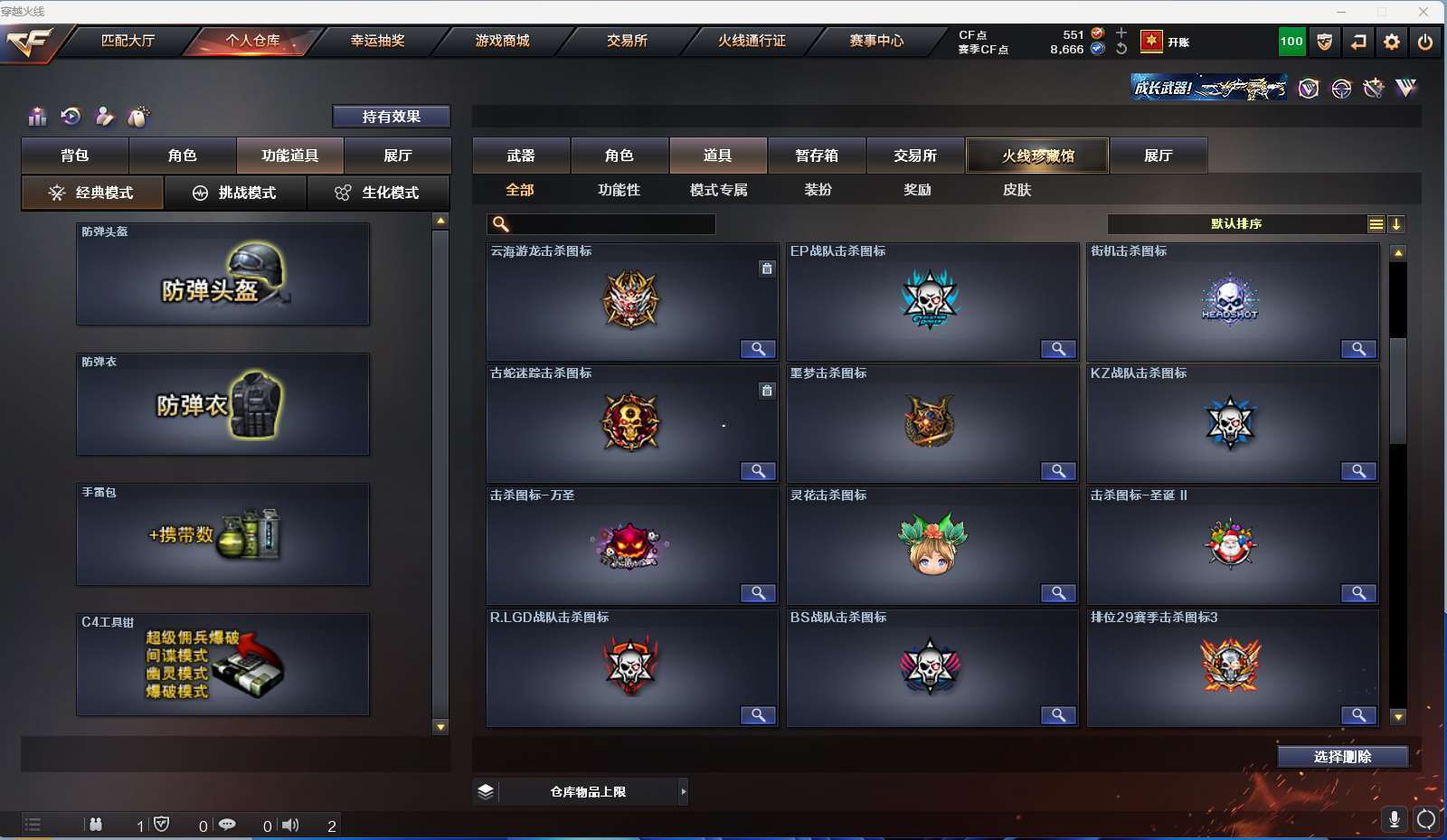This screenshot has width=1447, height=840.
Task: Click the 选择删除 button
Action: [x=1342, y=757]
